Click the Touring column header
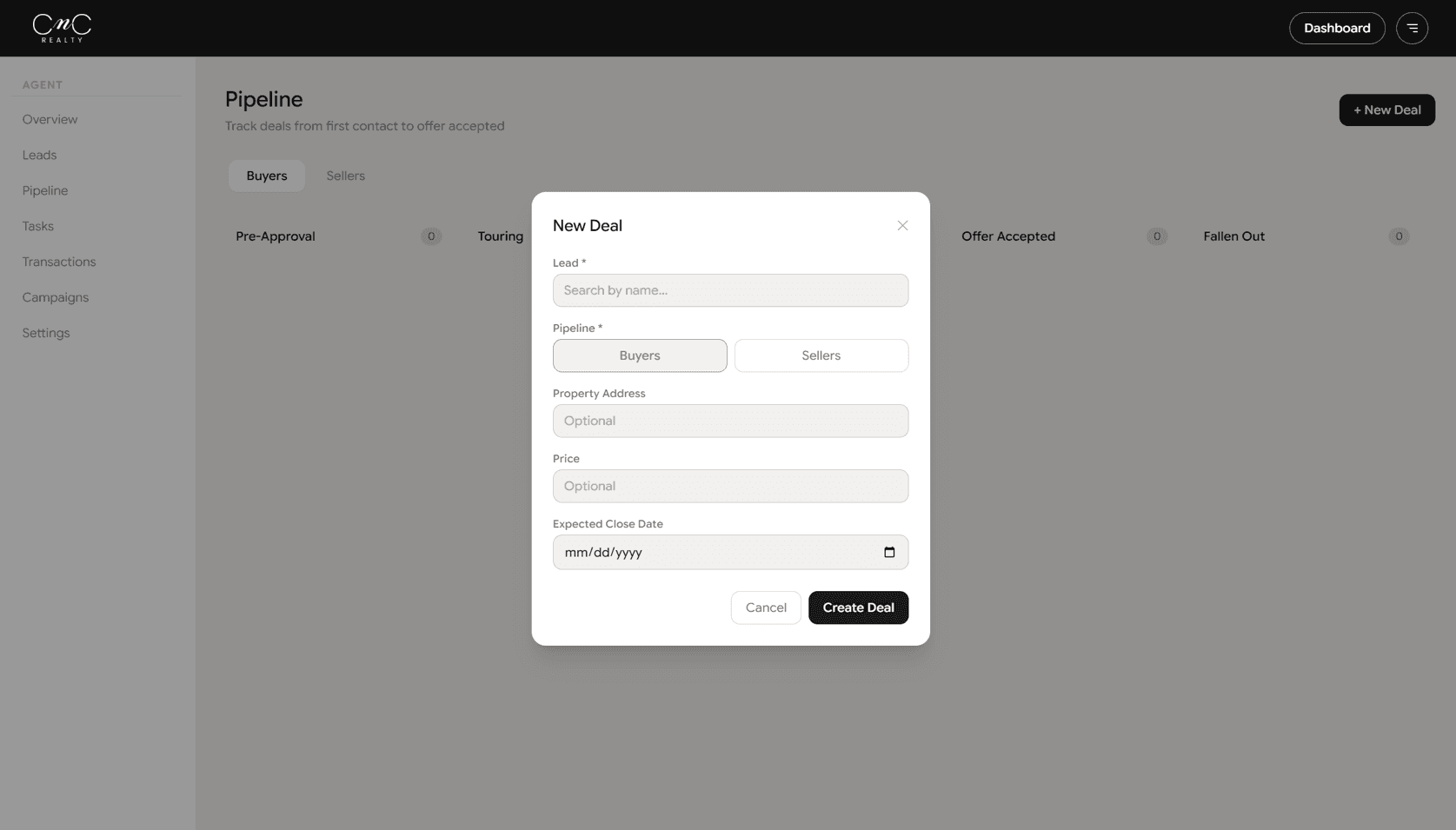1456x830 pixels. tap(501, 236)
